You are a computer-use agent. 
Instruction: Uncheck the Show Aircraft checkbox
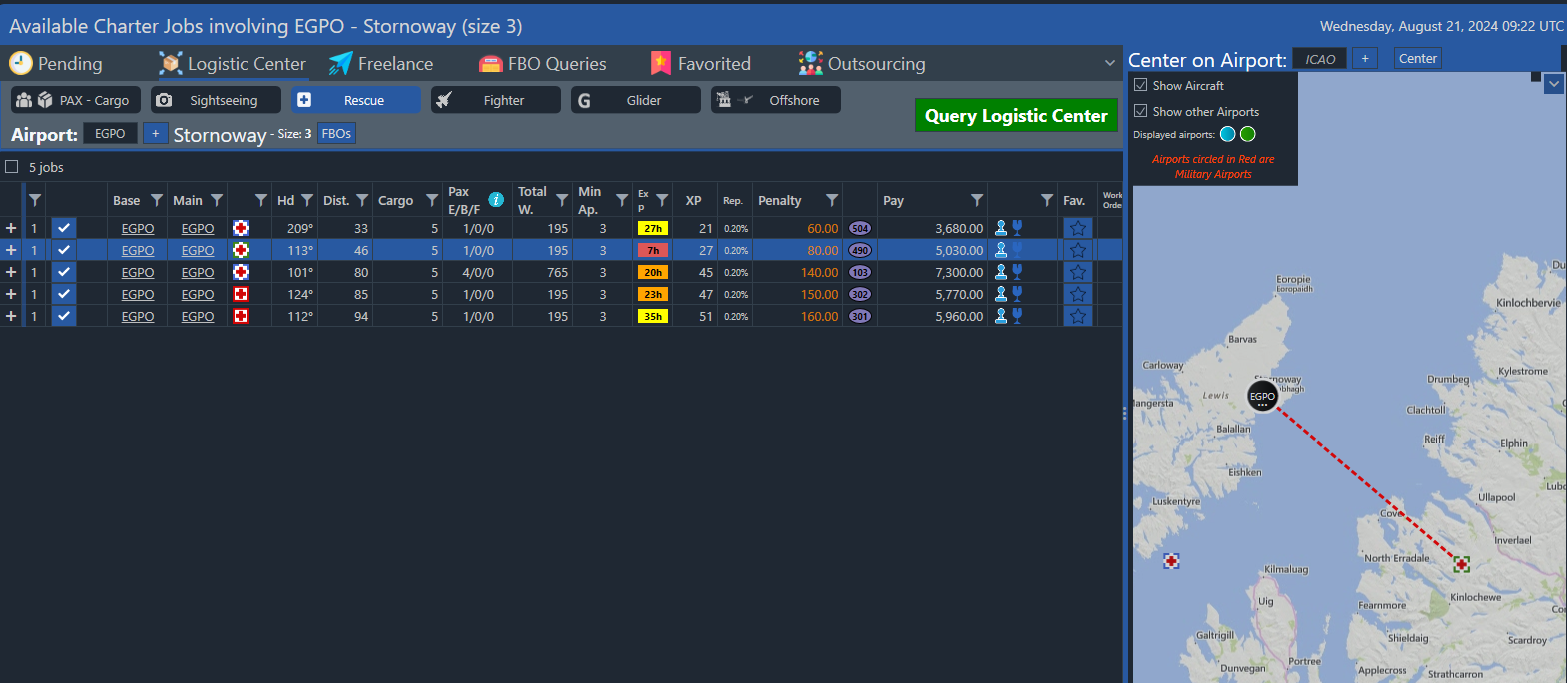coord(1140,86)
